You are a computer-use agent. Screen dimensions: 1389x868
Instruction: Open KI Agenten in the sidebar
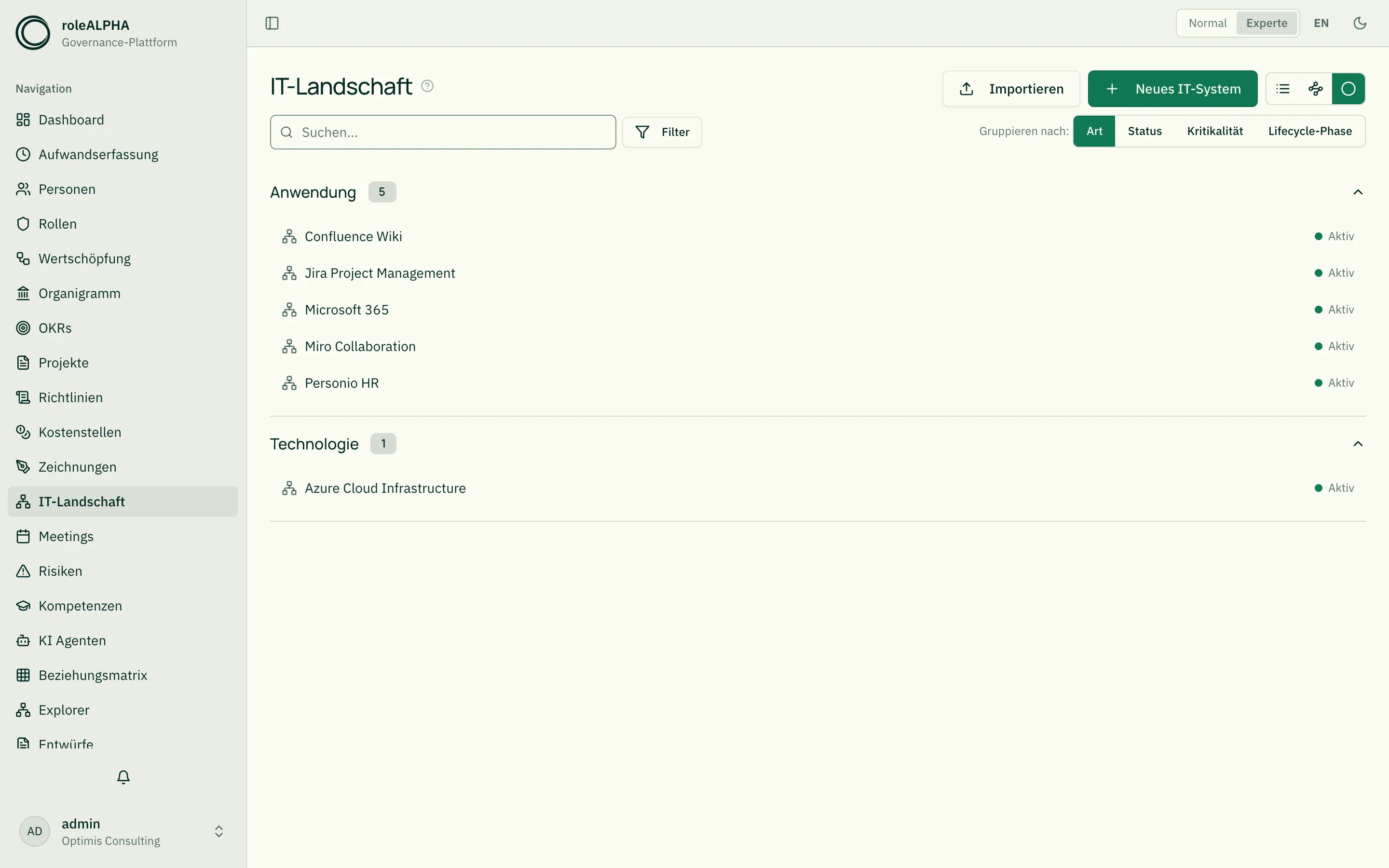tap(123, 641)
